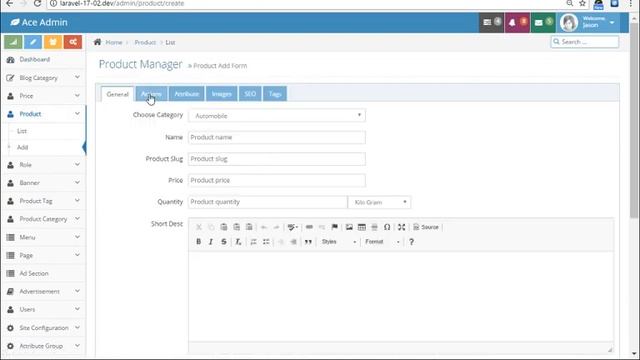Toggle Strikethrough formatting in editor

pyautogui.click(x=224, y=242)
